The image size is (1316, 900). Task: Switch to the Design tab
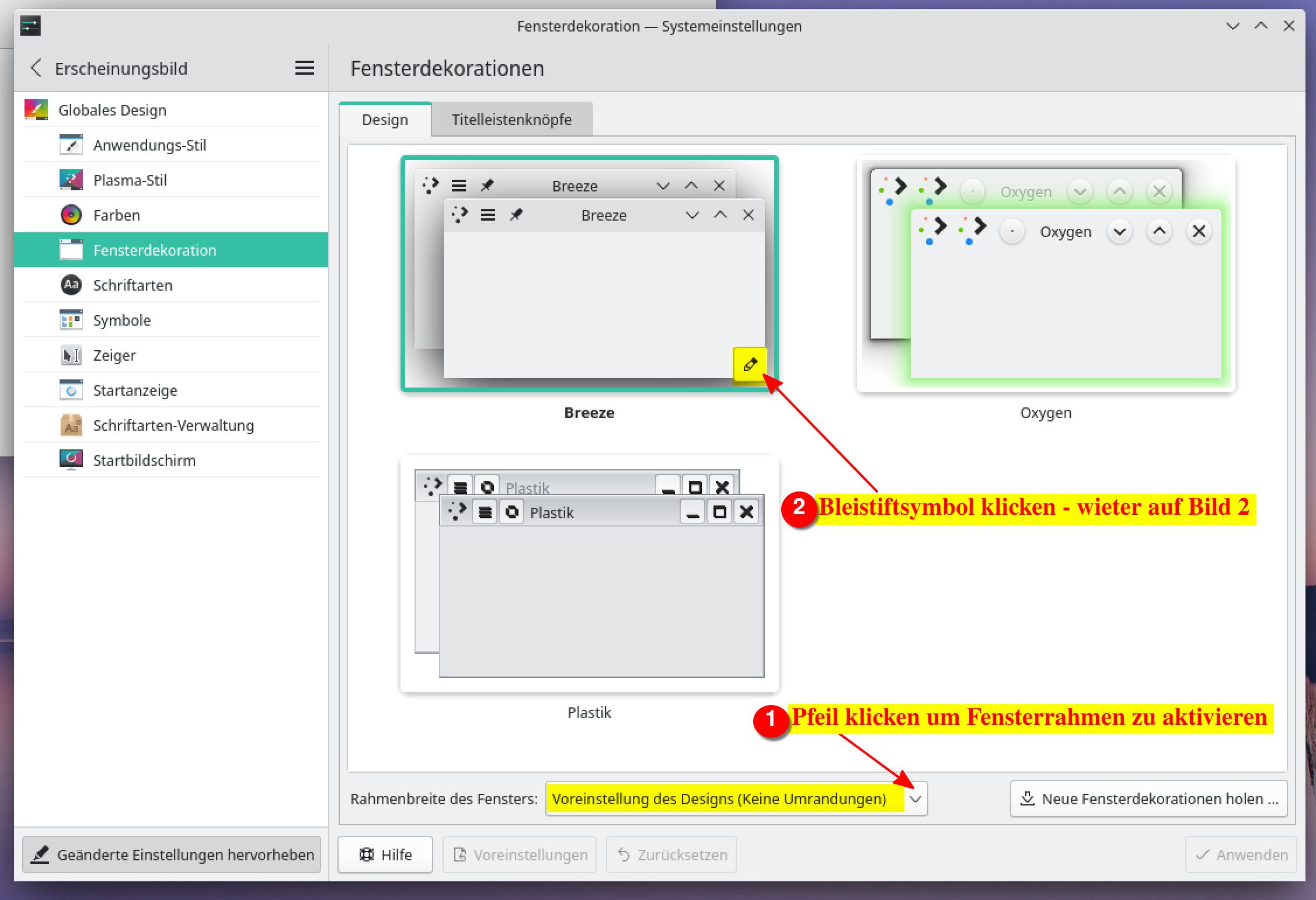click(x=385, y=120)
